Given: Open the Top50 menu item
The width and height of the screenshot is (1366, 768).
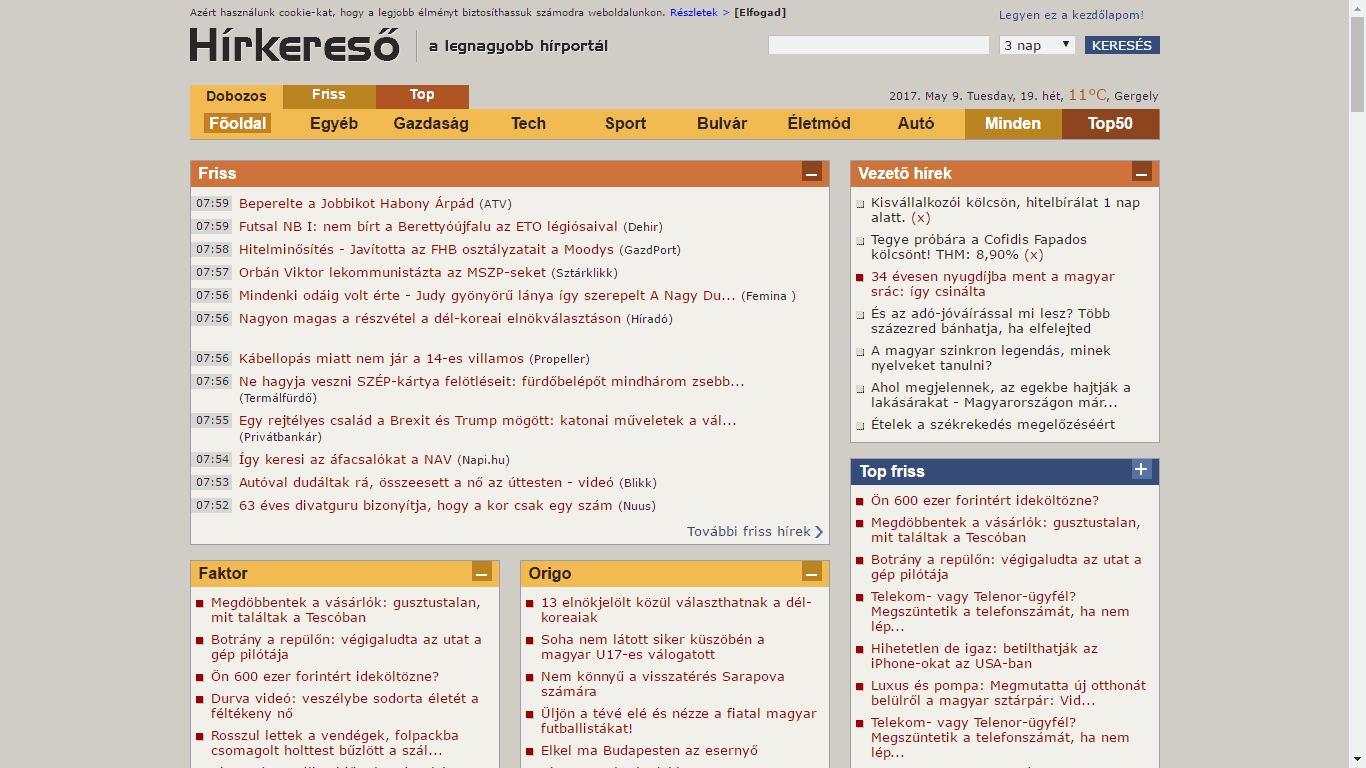Looking at the screenshot, I should pos(1110,124).
